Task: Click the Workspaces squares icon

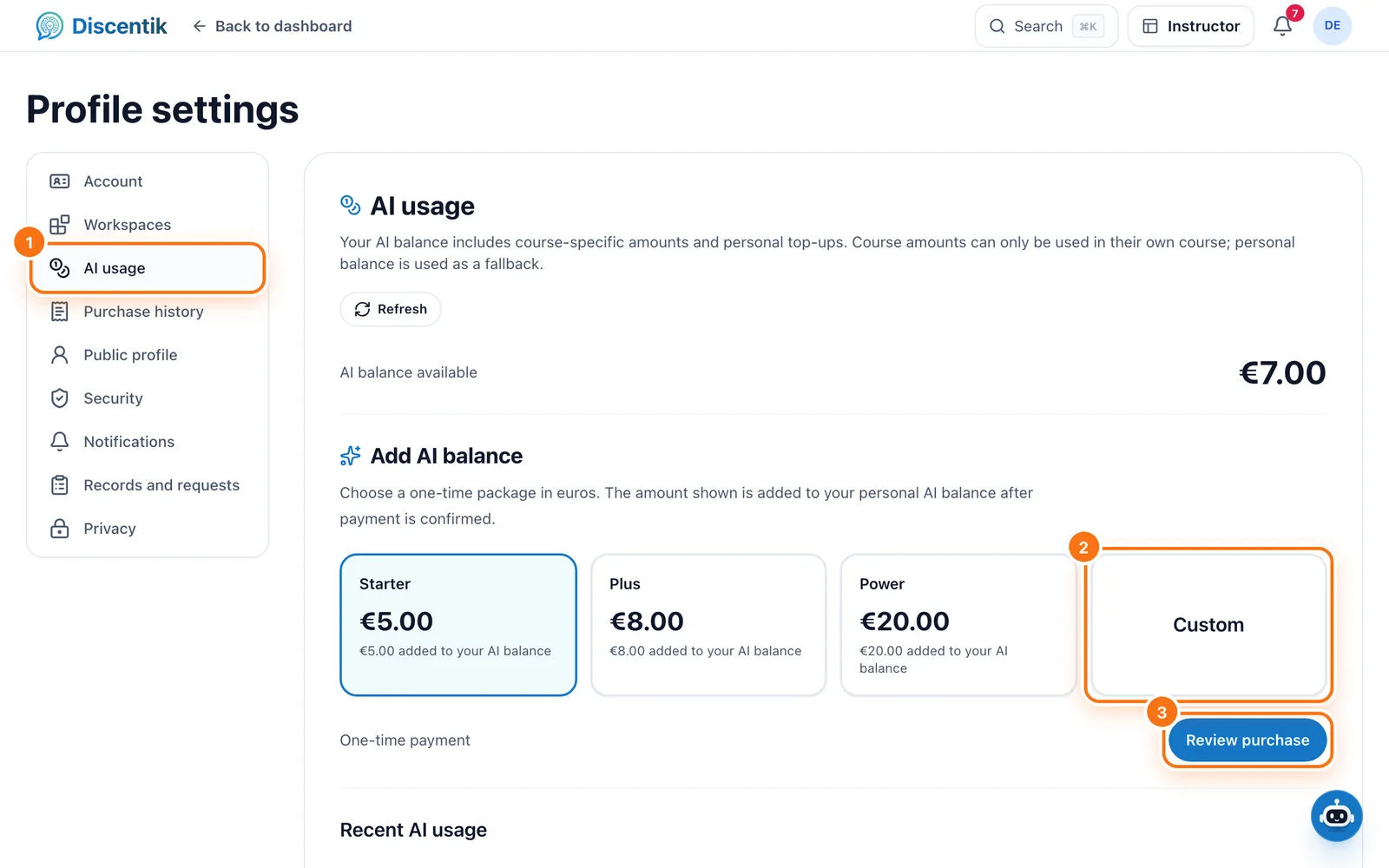Action: click(60, 225)
